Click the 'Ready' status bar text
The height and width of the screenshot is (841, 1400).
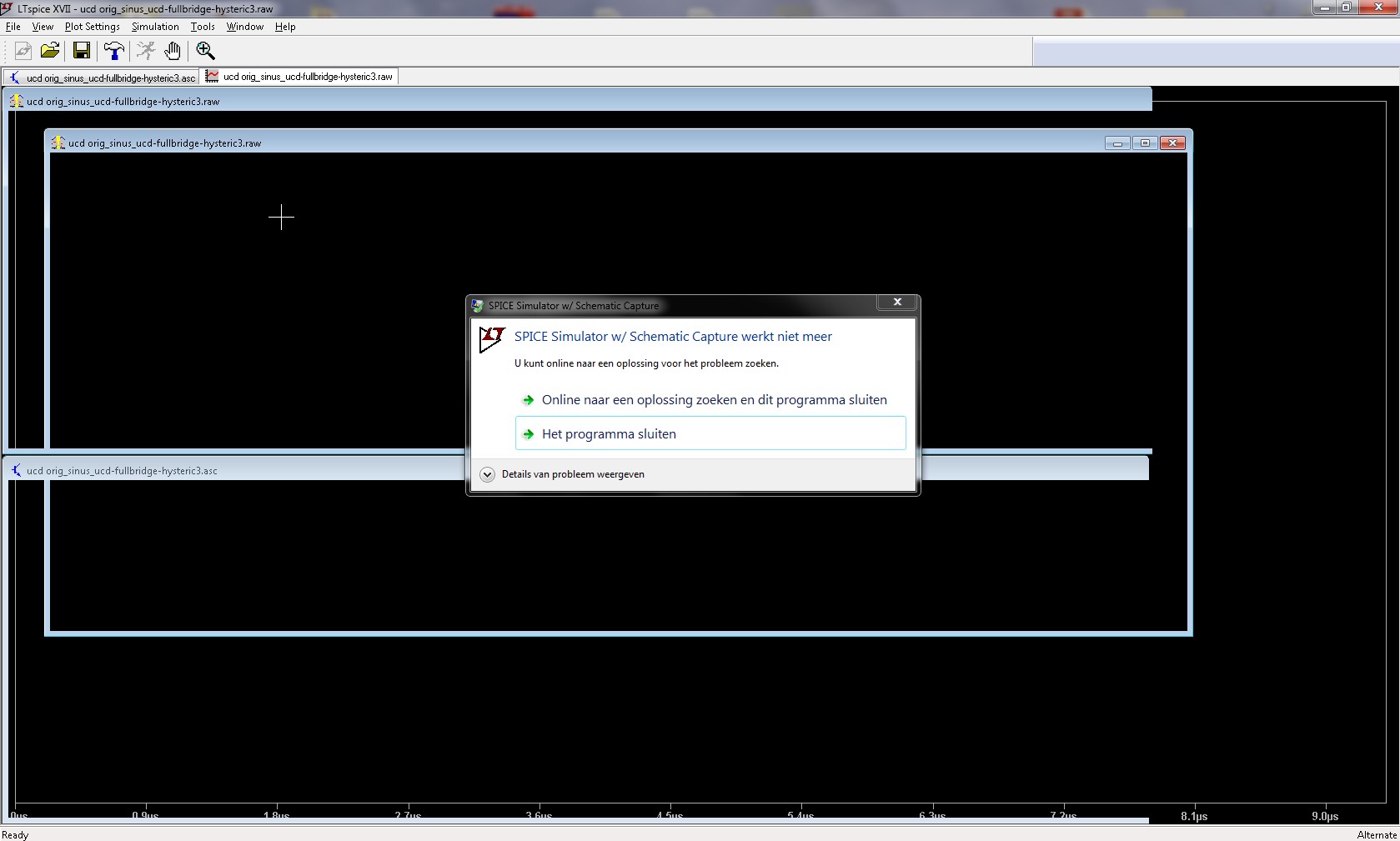tap(15, 834)
